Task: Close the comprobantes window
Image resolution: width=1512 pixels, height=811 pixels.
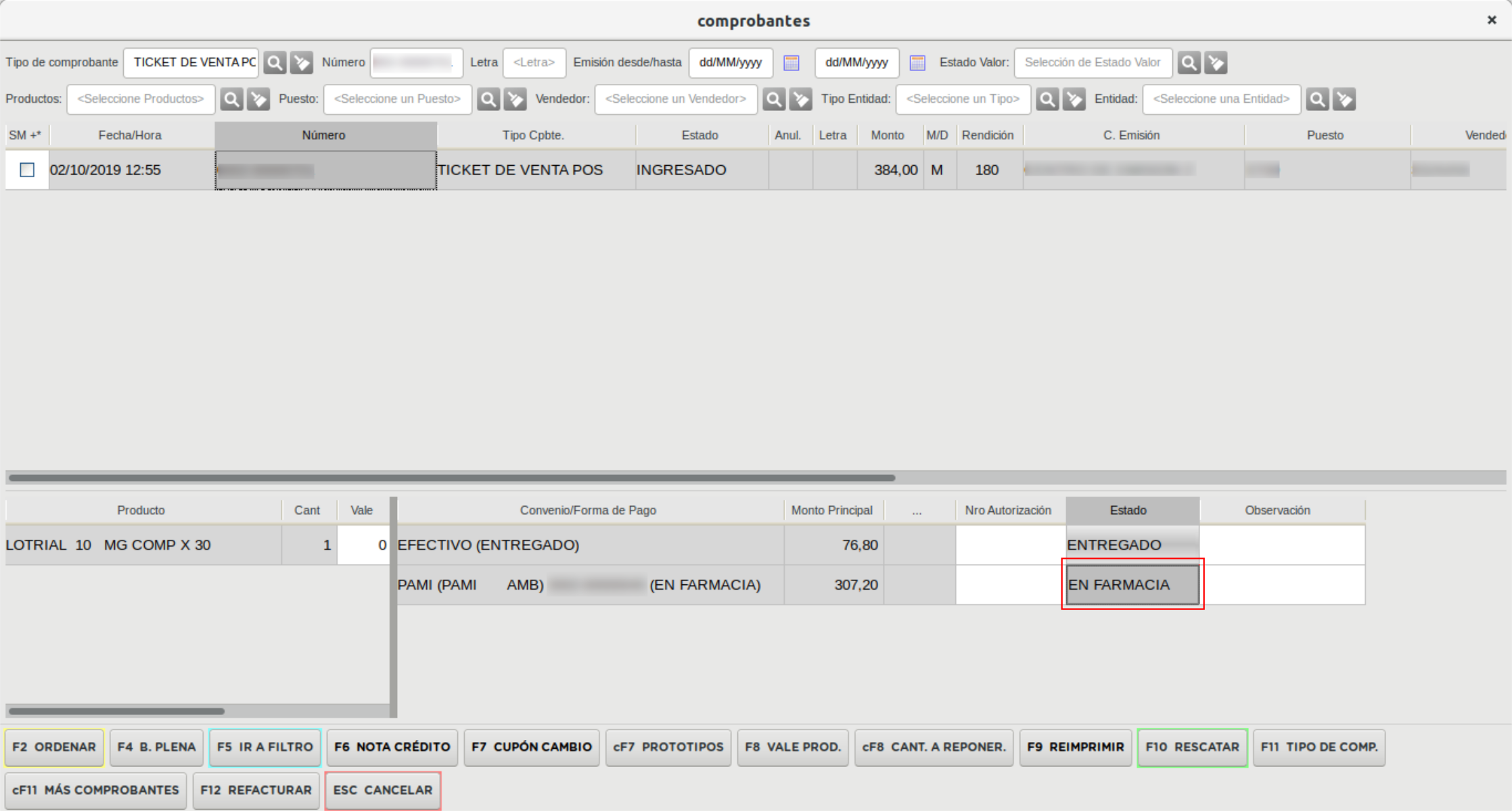Action: coord(1492,20)
